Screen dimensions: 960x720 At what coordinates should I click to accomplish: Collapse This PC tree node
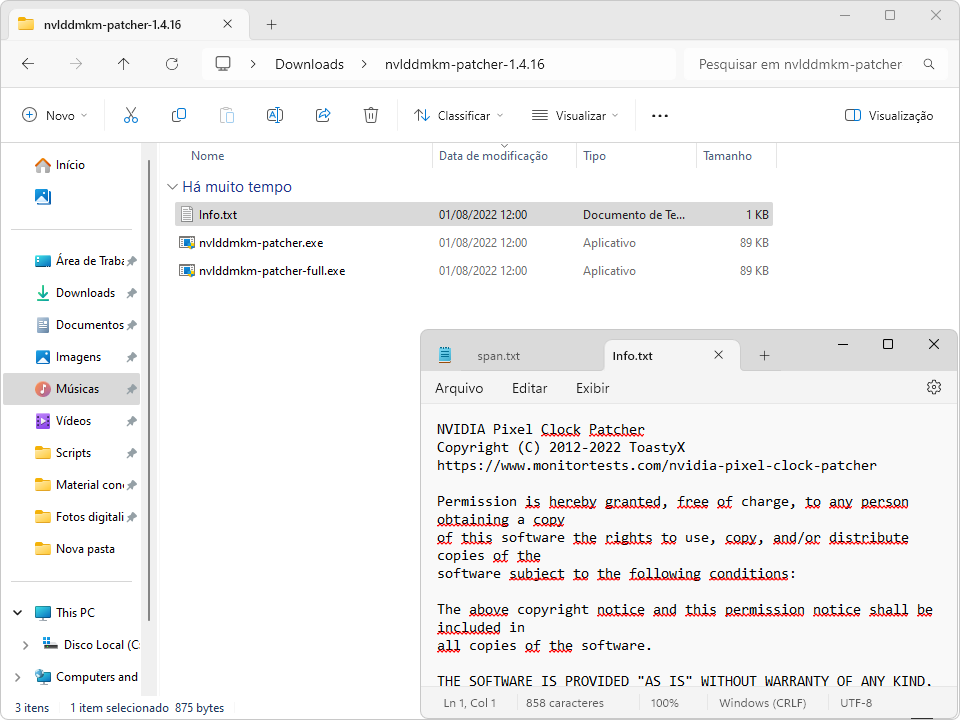coord(18,612)
